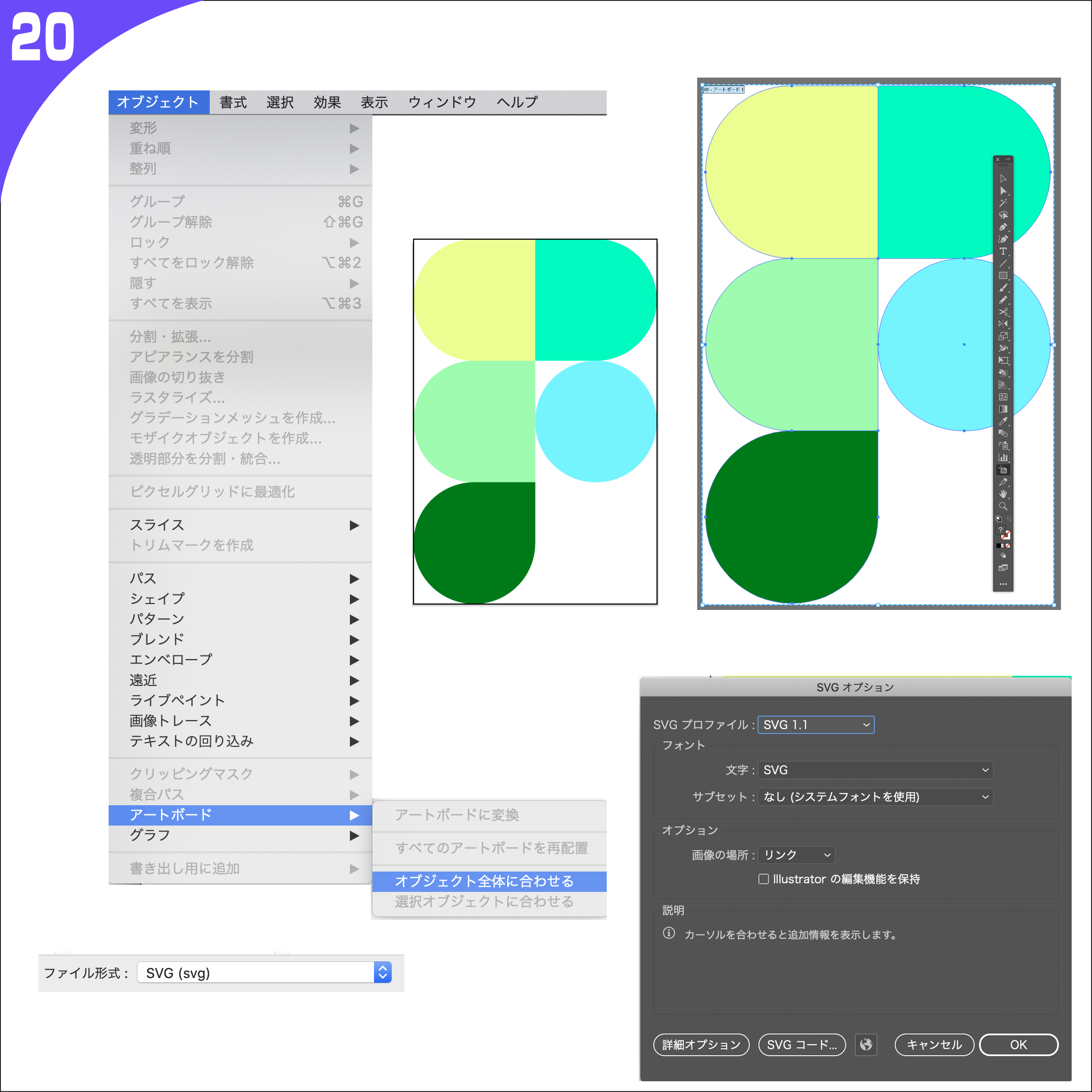Select the Zoom magnifier tool

(x=1003, y=507)
